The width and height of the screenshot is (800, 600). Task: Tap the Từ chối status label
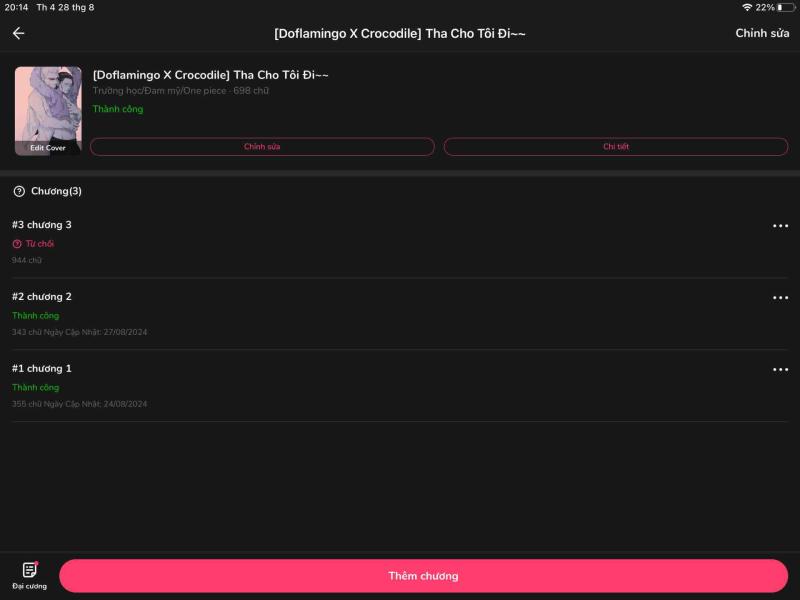click(40, 244)
